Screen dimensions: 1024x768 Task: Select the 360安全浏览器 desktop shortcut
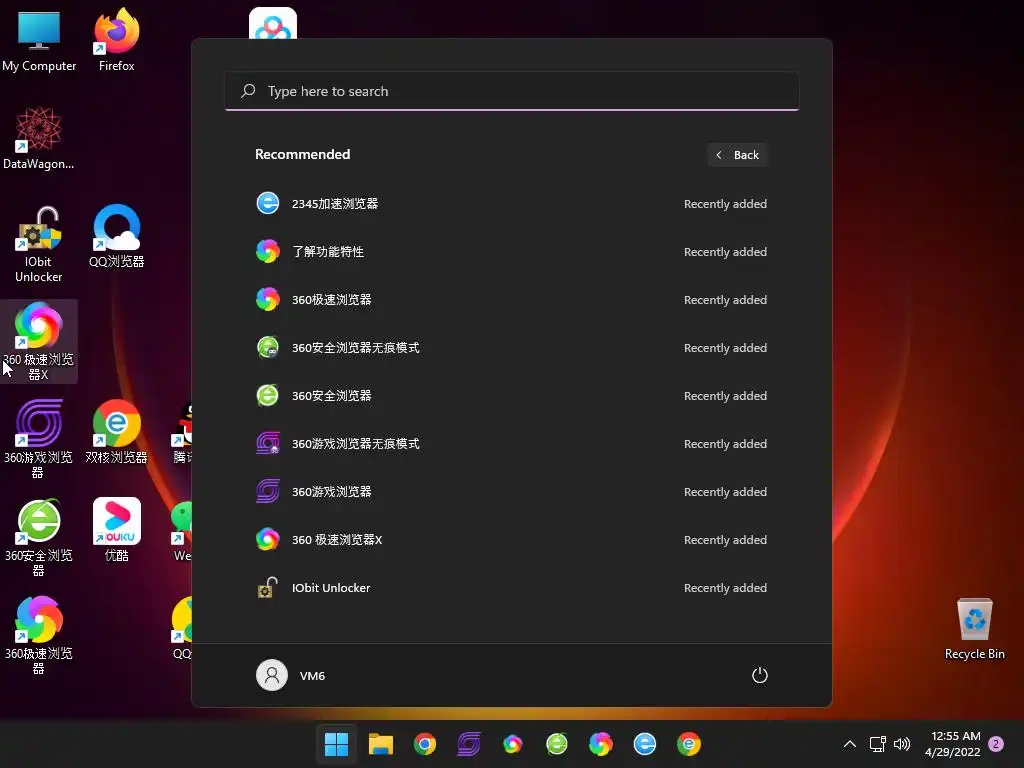coord(39,537)
